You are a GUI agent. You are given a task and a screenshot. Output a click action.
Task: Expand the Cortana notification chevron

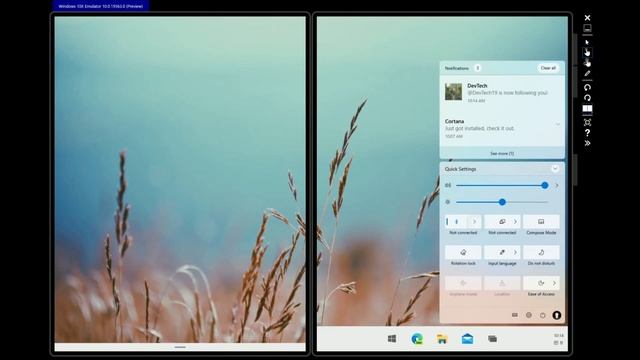[x=557, y=124]
